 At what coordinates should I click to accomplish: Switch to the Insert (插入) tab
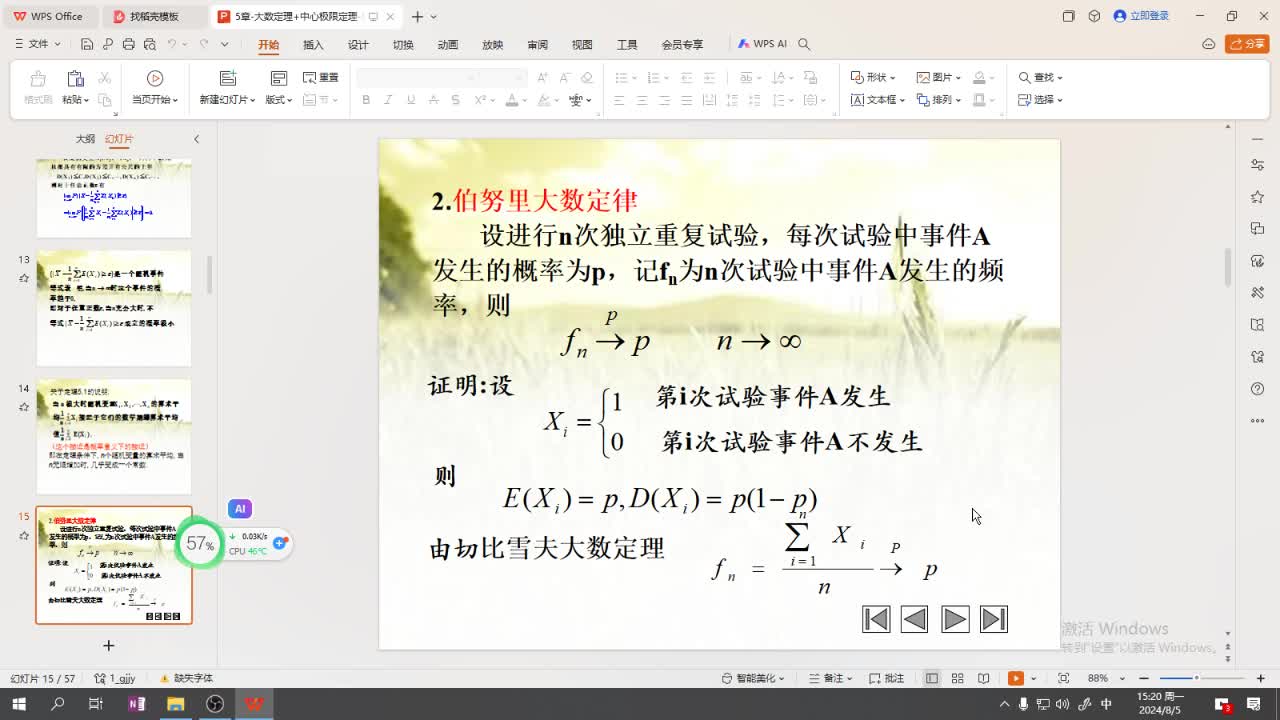pyautogui.click(x=313, y=45)
